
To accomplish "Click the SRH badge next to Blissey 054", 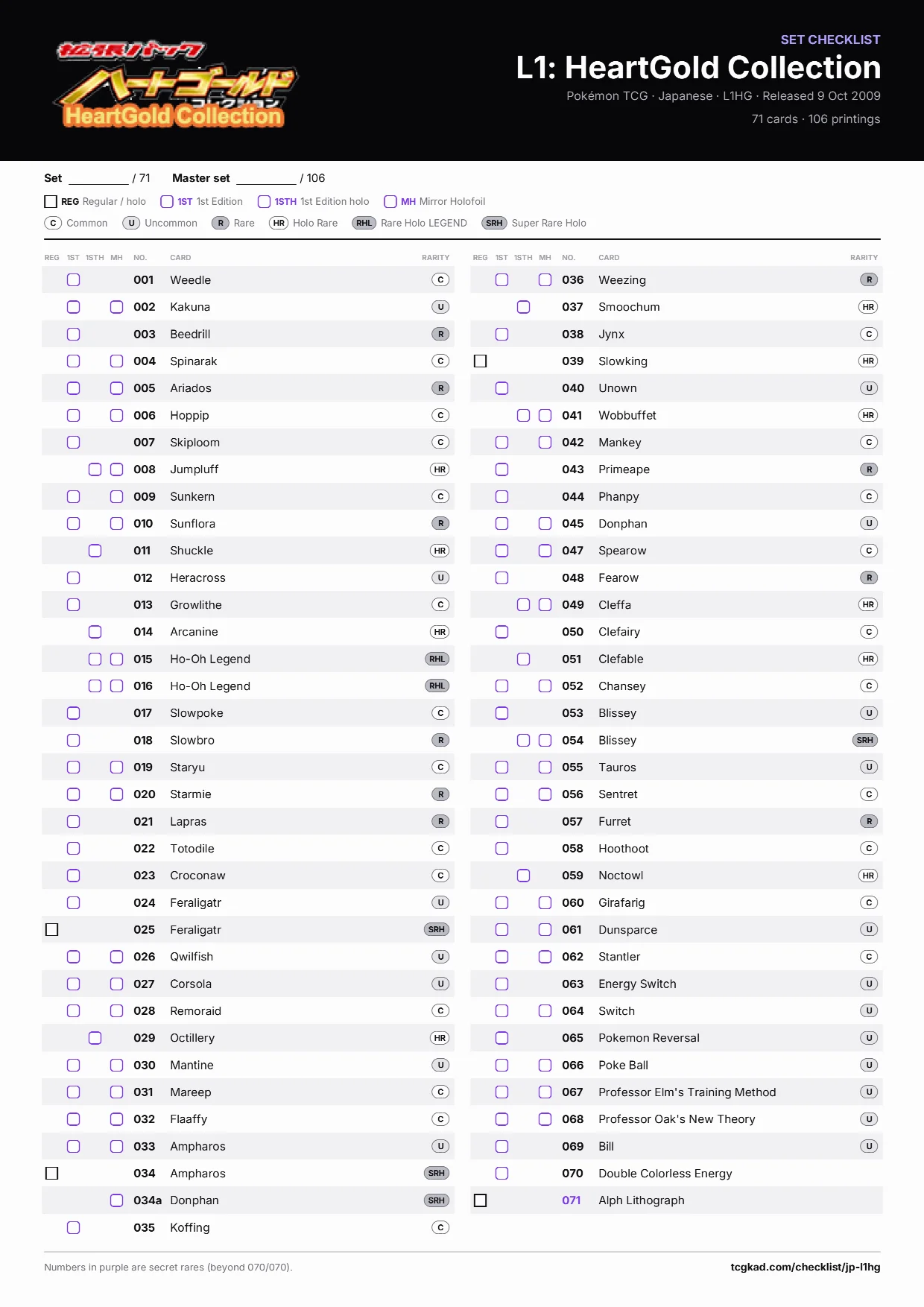I will 865,740.
